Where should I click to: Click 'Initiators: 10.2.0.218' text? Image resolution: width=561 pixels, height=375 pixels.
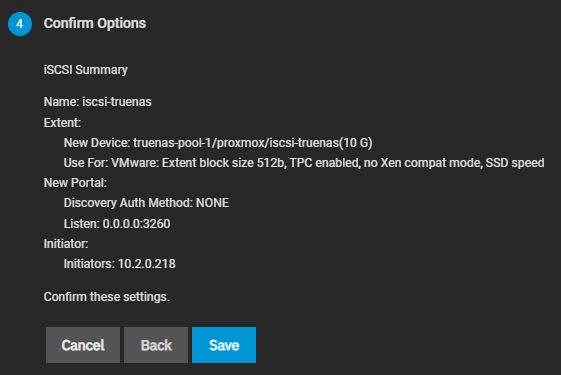[119, 264]
